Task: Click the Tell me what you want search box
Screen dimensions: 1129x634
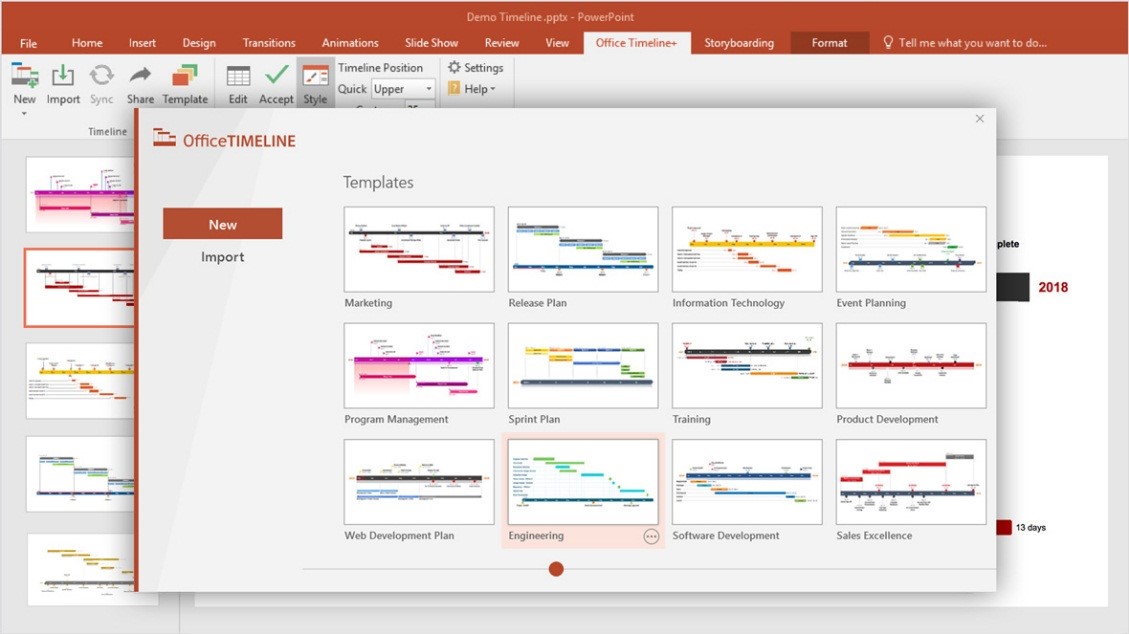Action: 965,43
